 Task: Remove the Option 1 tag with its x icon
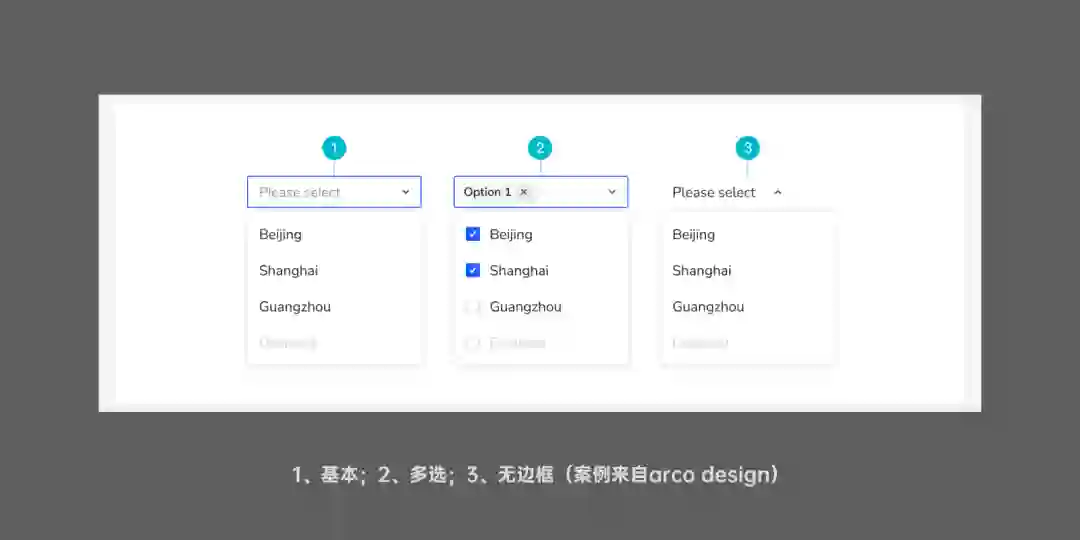(x=523, y=192)
